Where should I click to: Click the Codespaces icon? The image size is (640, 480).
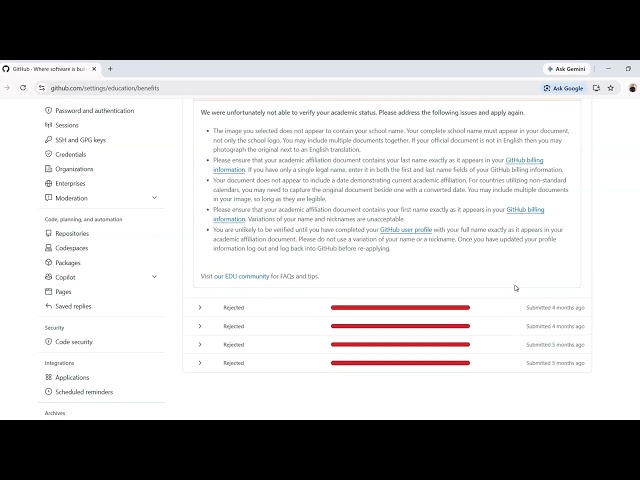(x=49, y=248)
